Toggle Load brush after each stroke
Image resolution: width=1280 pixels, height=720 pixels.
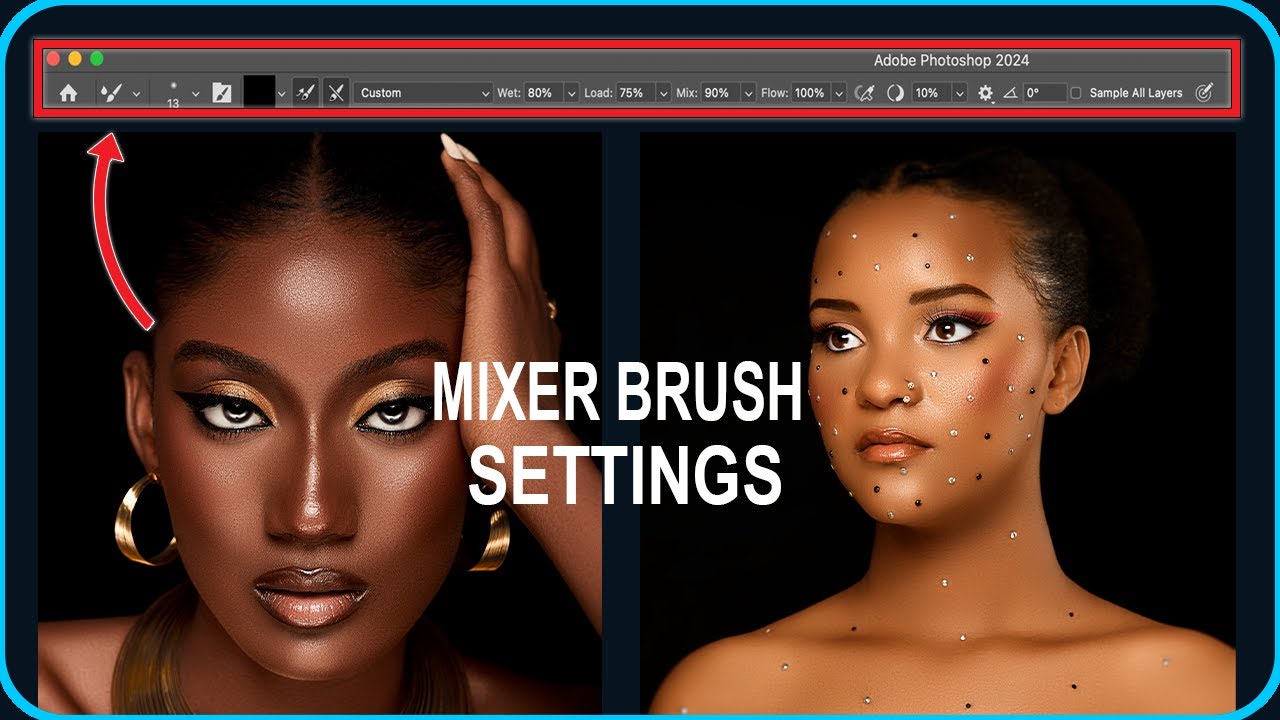pos(307,93)
